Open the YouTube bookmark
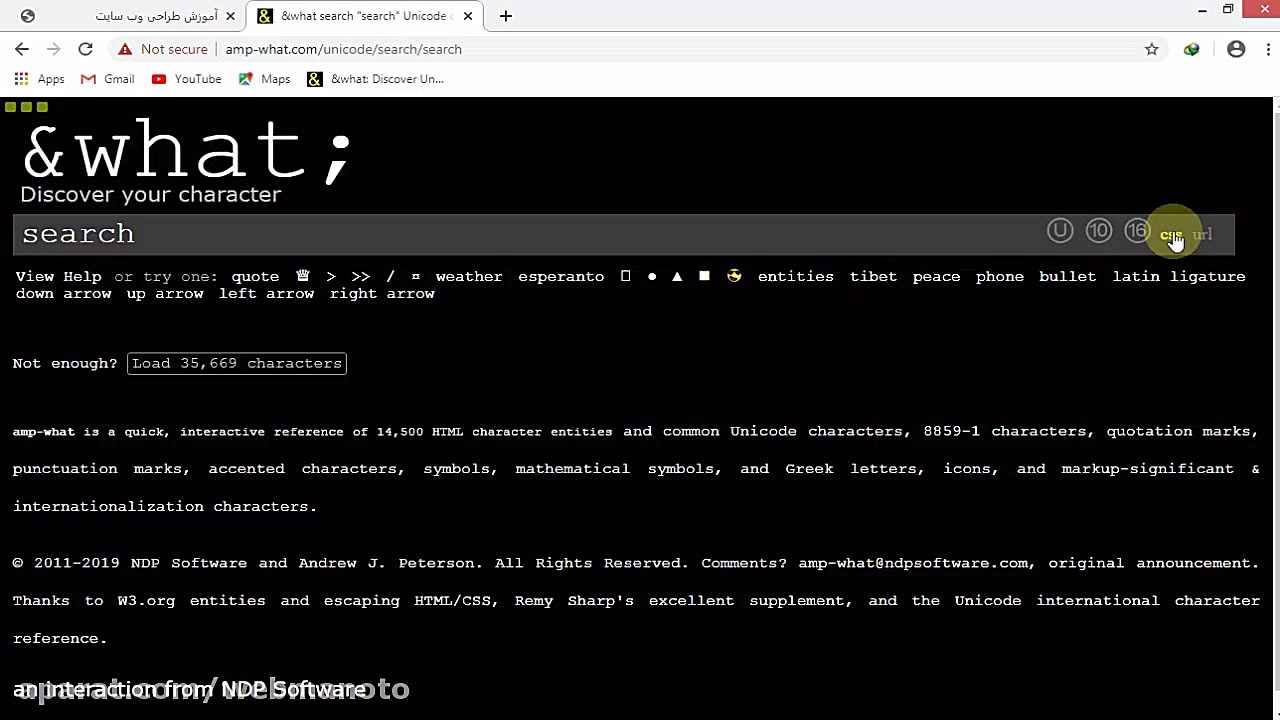The width and height of the screenshot is (1280, 720). [x=187, y=79]
